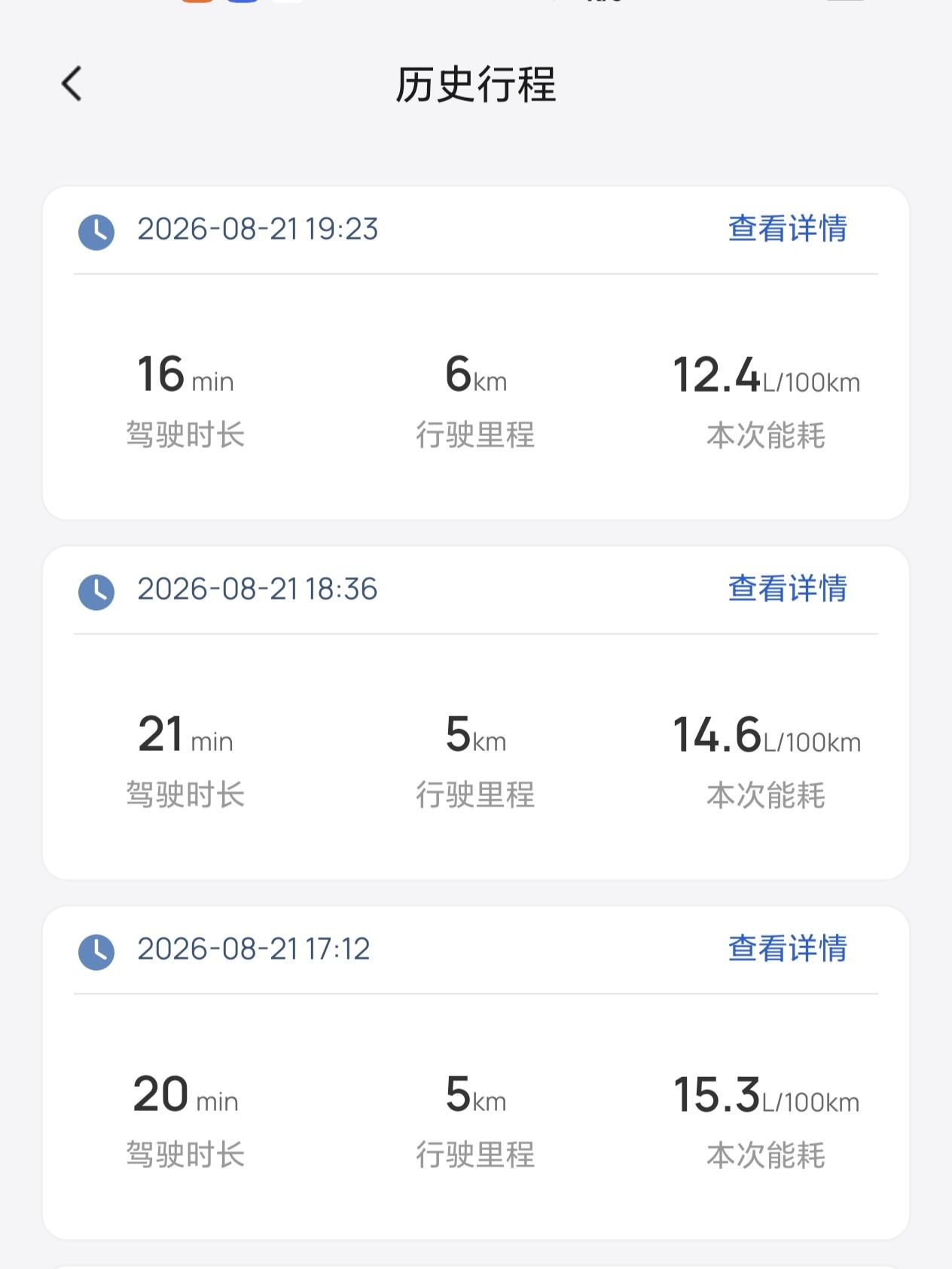This screenshot has width=952, height=1269.
Task: Tap the back arrow icon
Action: 72,84
